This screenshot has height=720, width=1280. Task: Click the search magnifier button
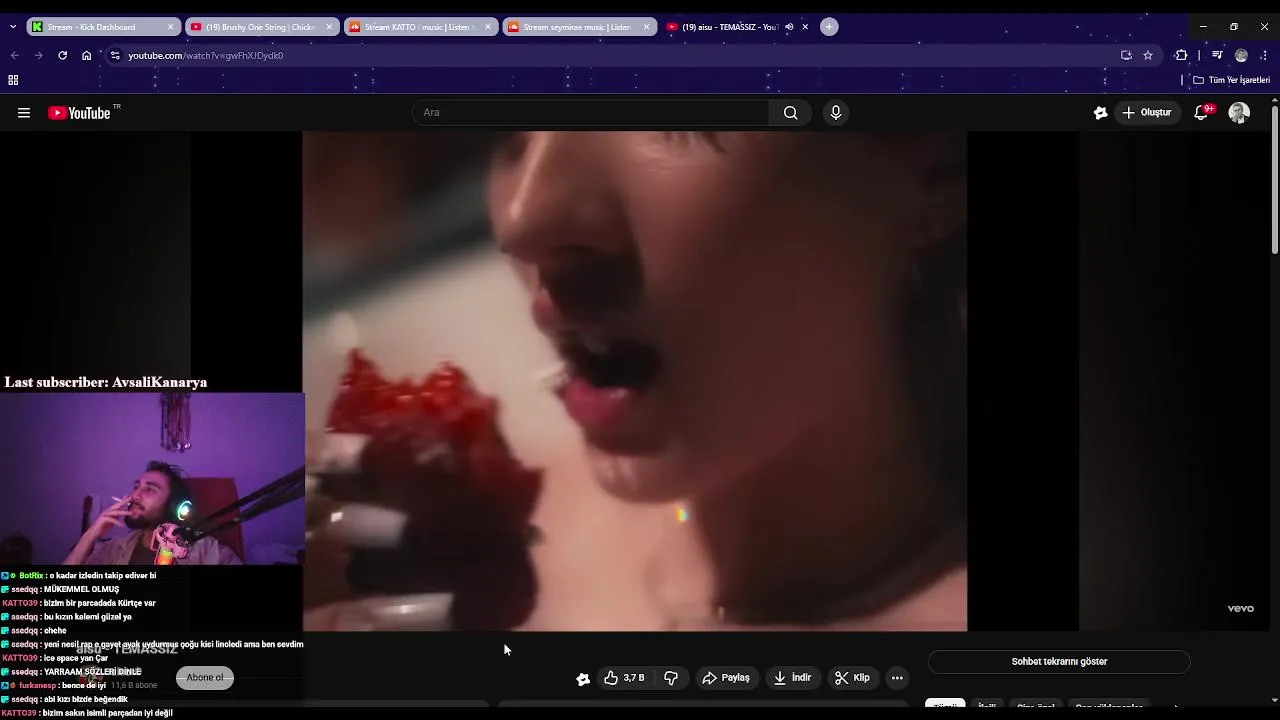coord(790,113)
